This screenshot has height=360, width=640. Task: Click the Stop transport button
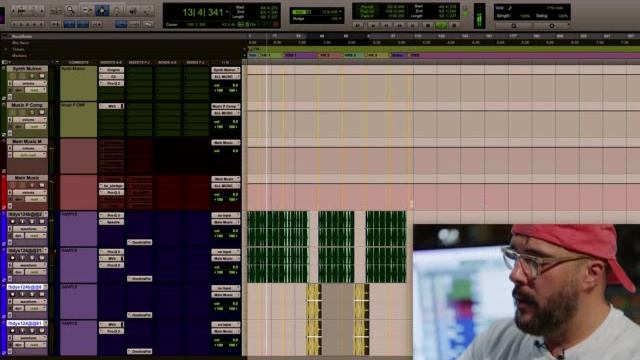tap(427, 25)
